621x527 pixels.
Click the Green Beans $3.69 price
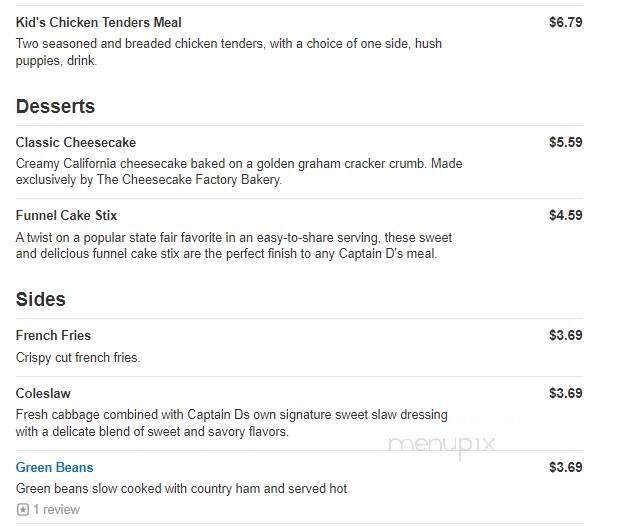tap(565, 467)
